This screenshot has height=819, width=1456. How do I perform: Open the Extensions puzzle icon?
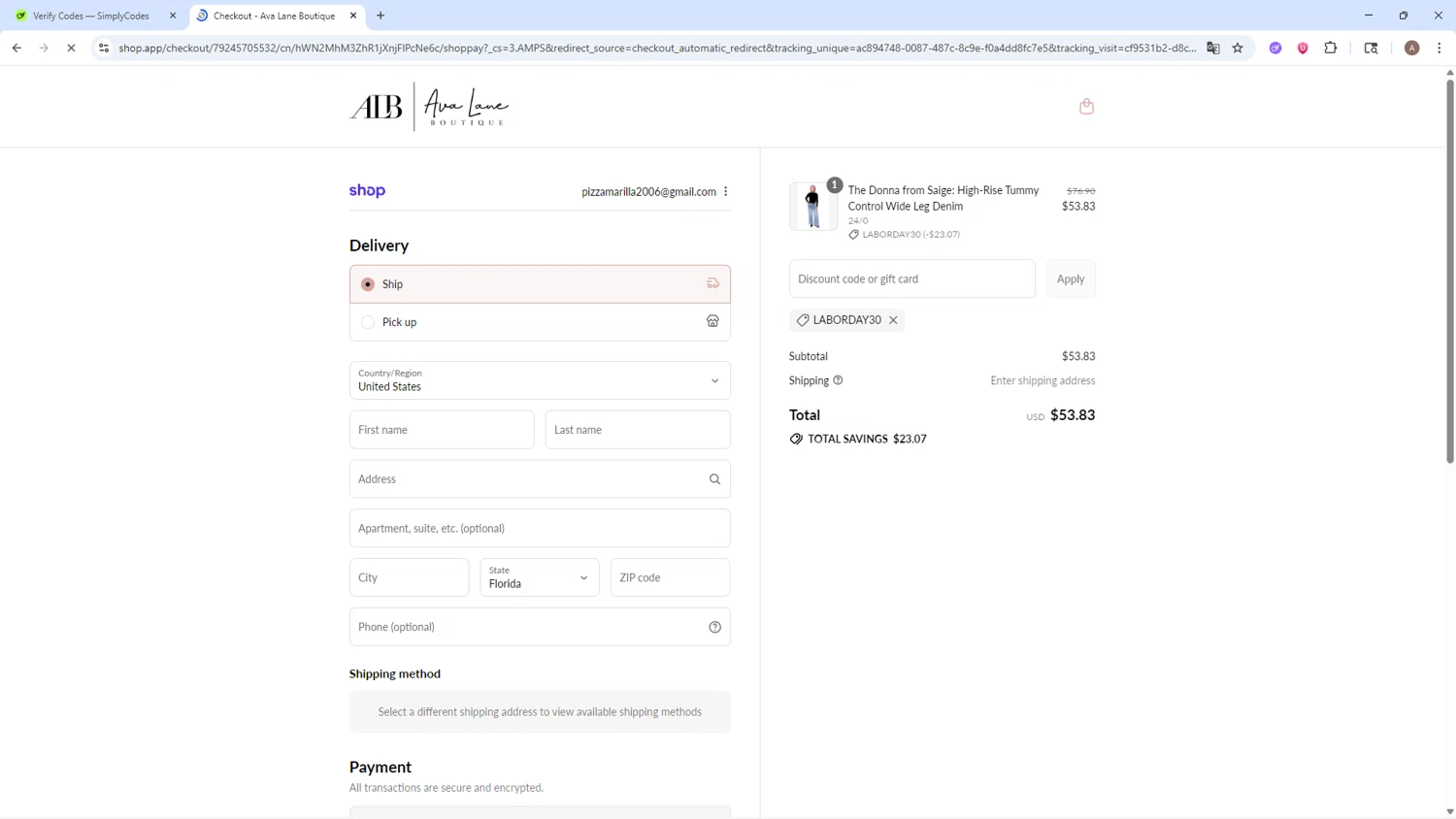pyautogui.click(x=1331, y=48)
